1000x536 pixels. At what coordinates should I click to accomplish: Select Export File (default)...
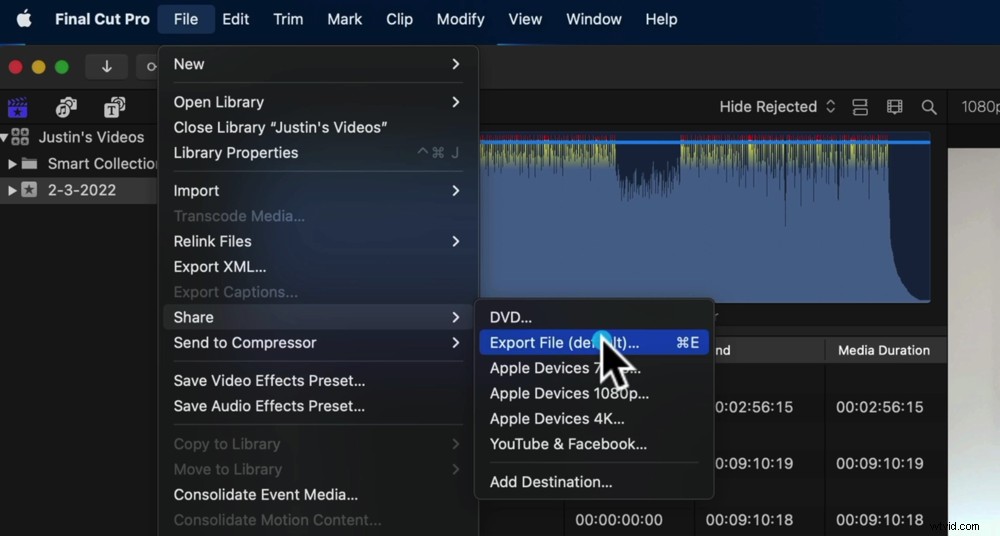point(594,343)
